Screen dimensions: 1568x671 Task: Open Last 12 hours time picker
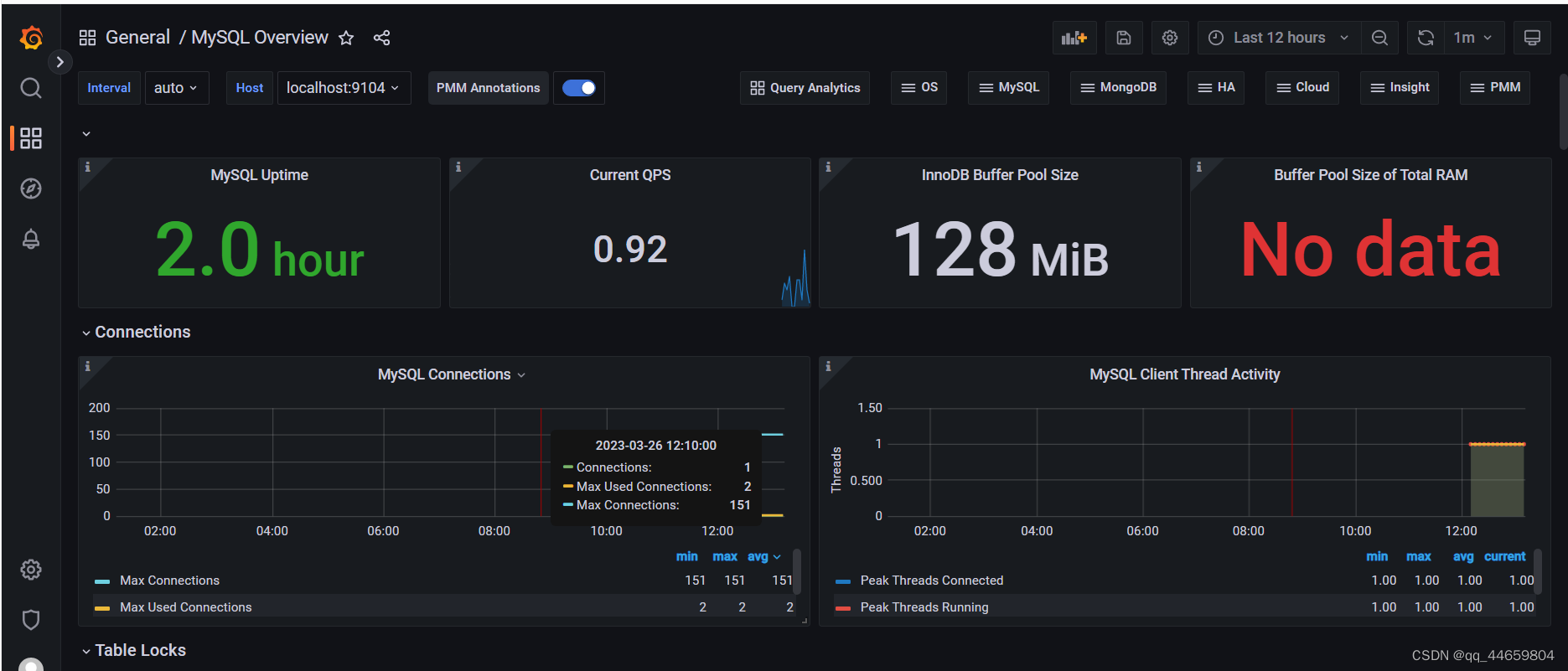coord(1279,38)
